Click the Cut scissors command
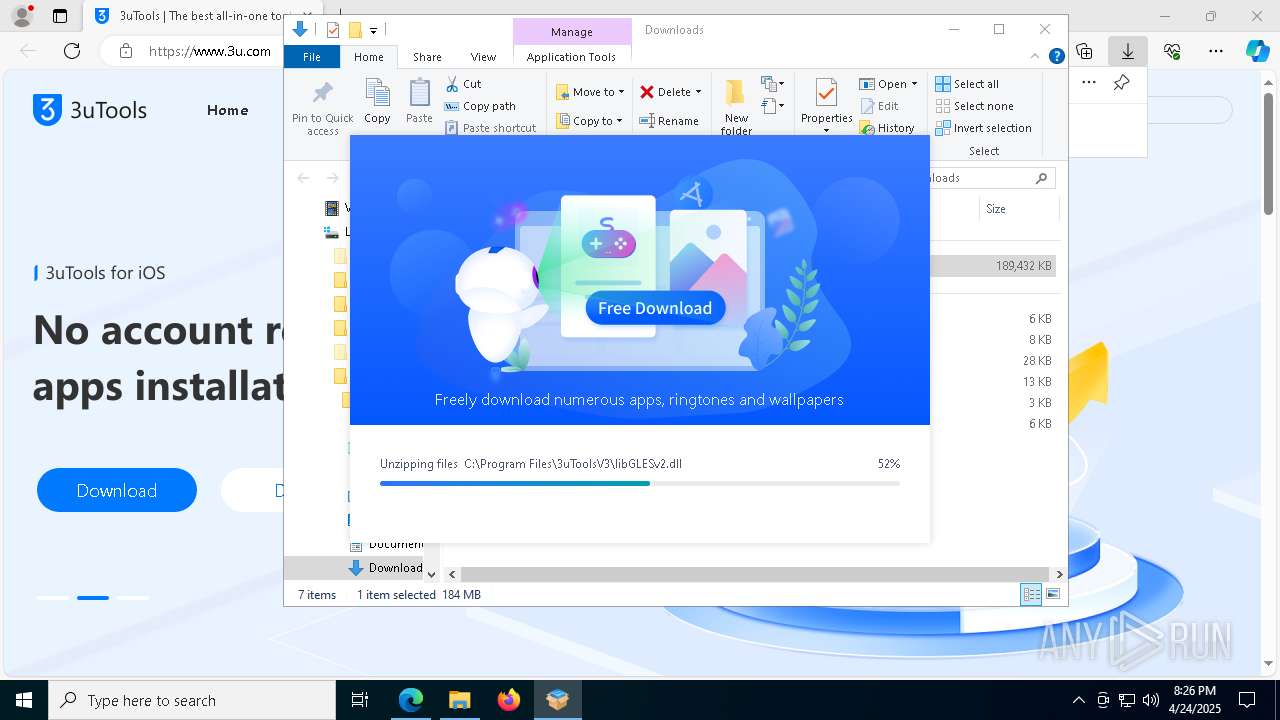1280x720 pixels. click(x=463, y=84)
